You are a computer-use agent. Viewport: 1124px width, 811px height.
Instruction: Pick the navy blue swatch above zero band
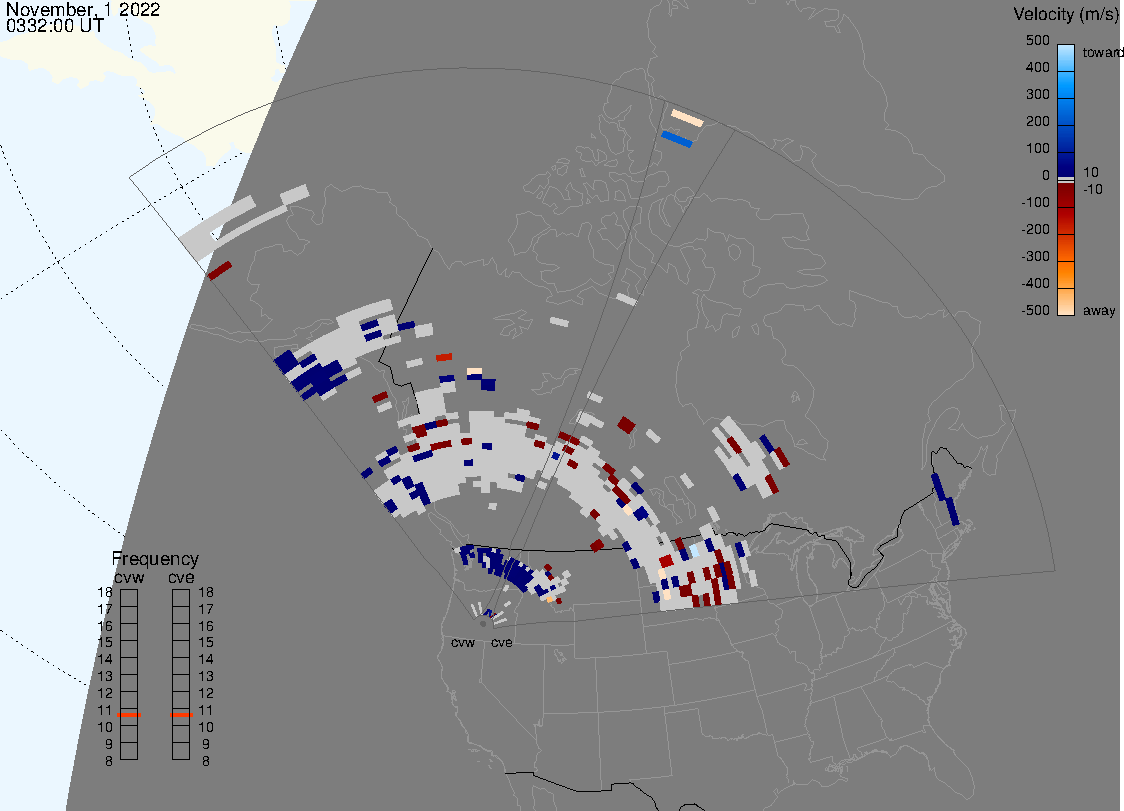coord(1066,165)
